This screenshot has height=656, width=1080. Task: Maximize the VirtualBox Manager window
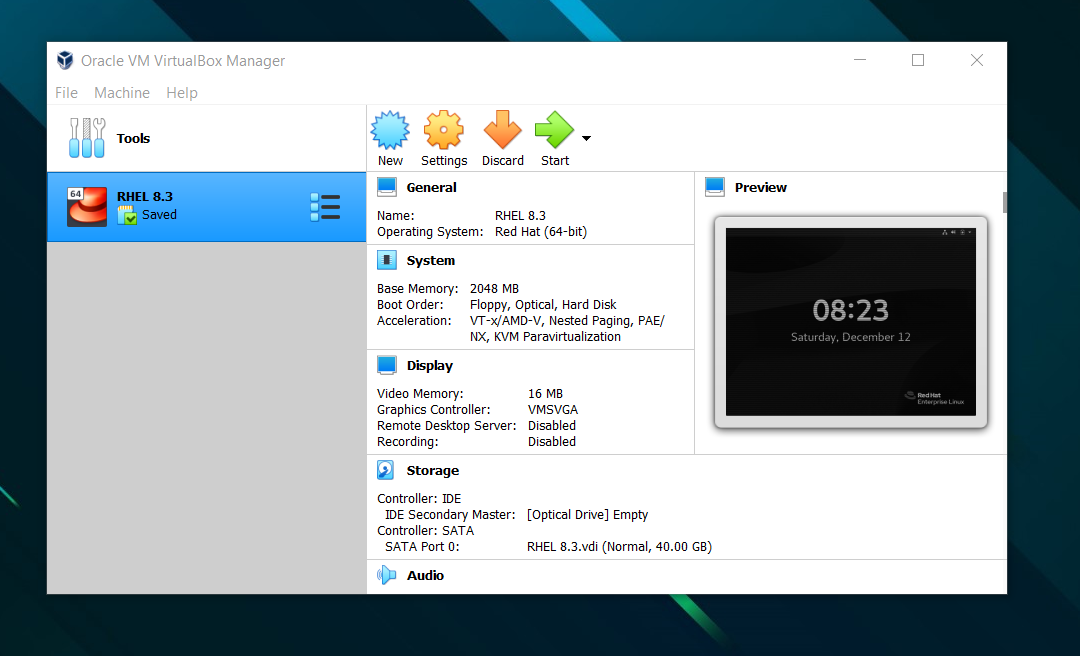tap(918, 60)
